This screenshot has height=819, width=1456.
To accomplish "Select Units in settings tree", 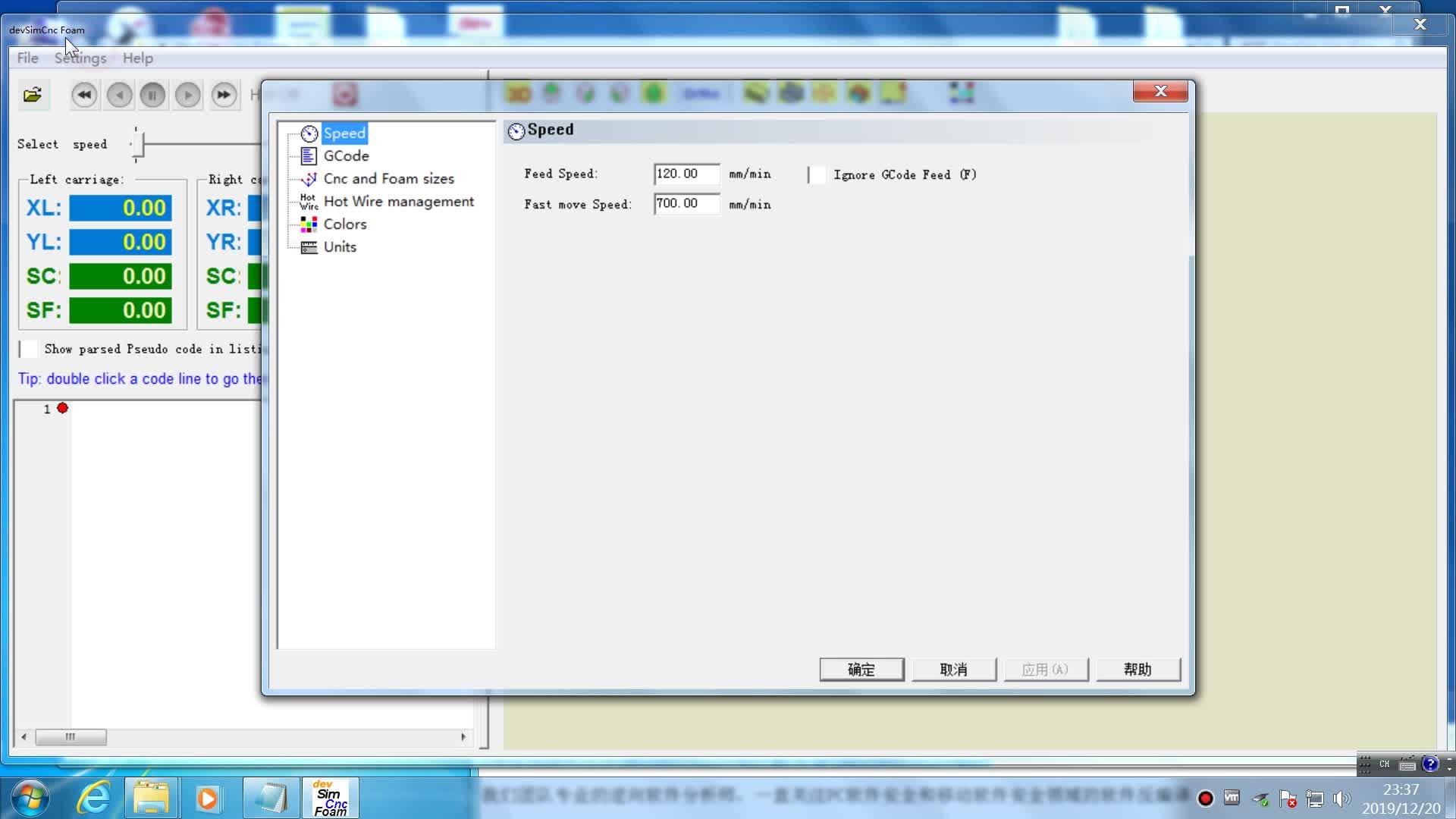I will pyautogui.click(x=339, y=246).
